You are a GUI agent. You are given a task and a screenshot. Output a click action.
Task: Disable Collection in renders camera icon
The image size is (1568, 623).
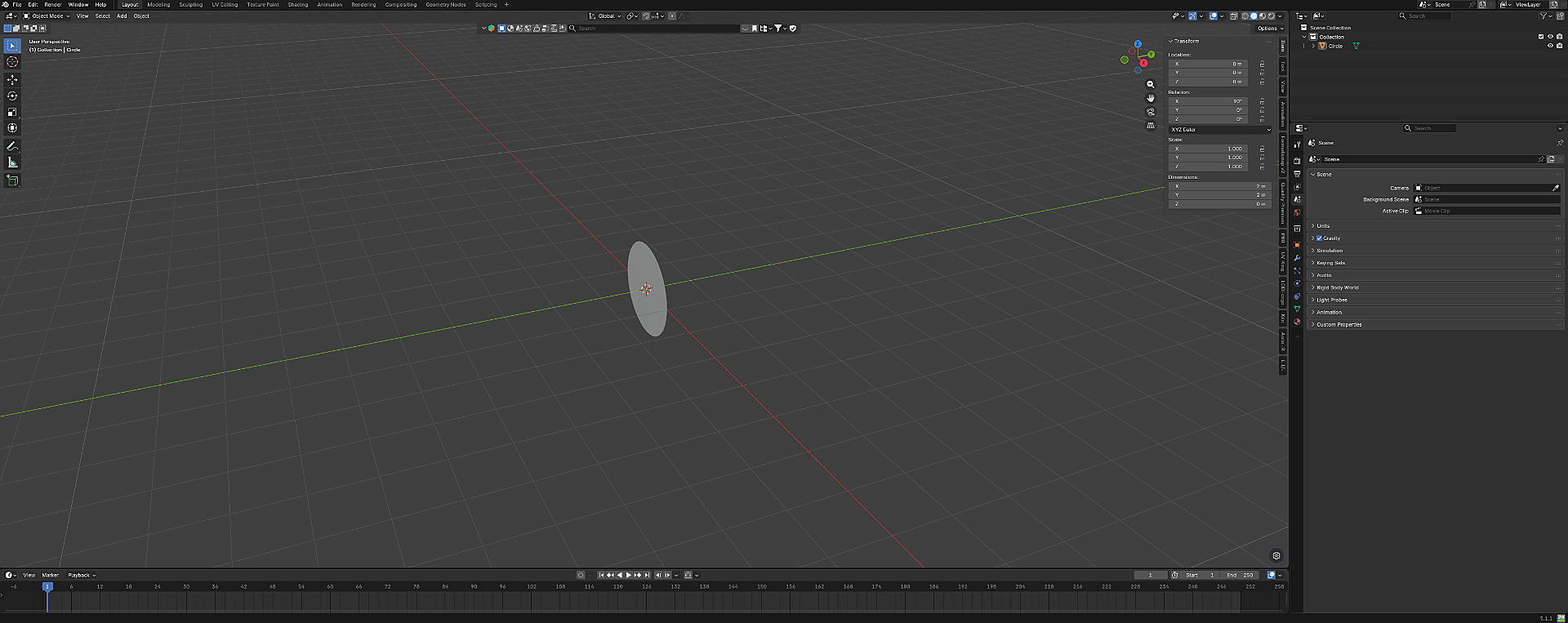1560,37
